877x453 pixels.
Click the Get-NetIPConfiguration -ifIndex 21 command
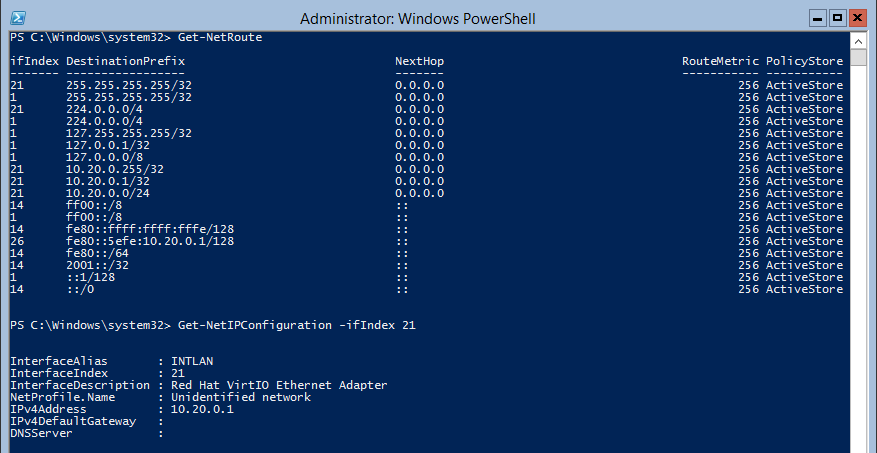point(297,325)
